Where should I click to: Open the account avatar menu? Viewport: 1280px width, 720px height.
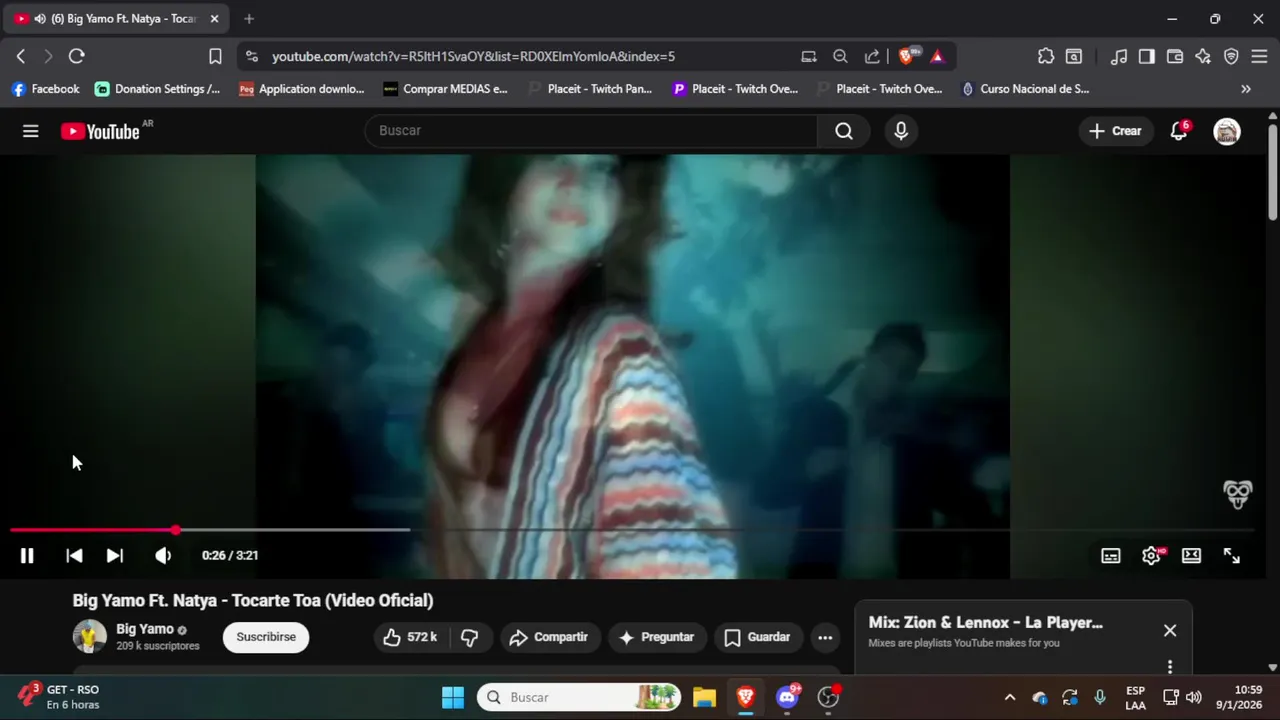[x=1227, y=131]
